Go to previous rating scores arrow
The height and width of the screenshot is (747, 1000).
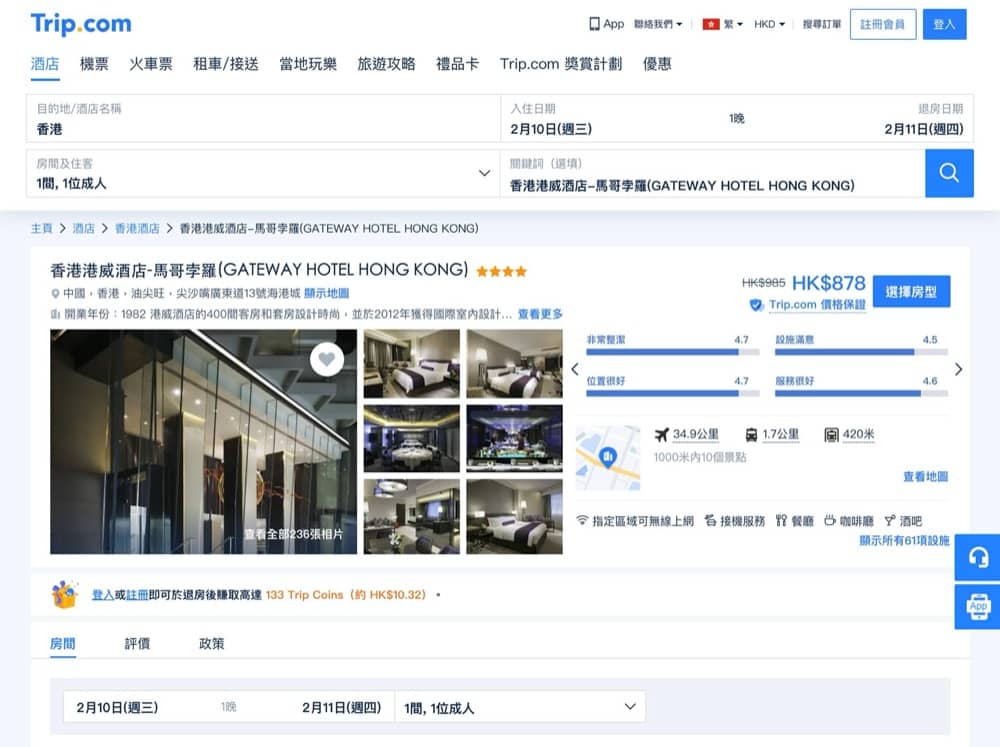(575, 369)
